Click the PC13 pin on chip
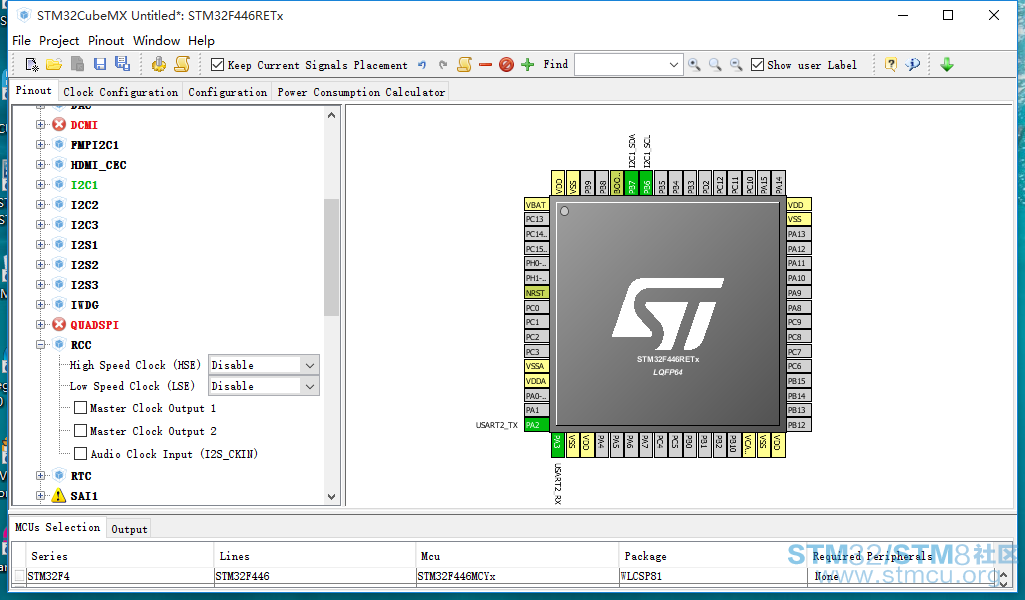1025x600 pixels. click(x=537, y=219)
